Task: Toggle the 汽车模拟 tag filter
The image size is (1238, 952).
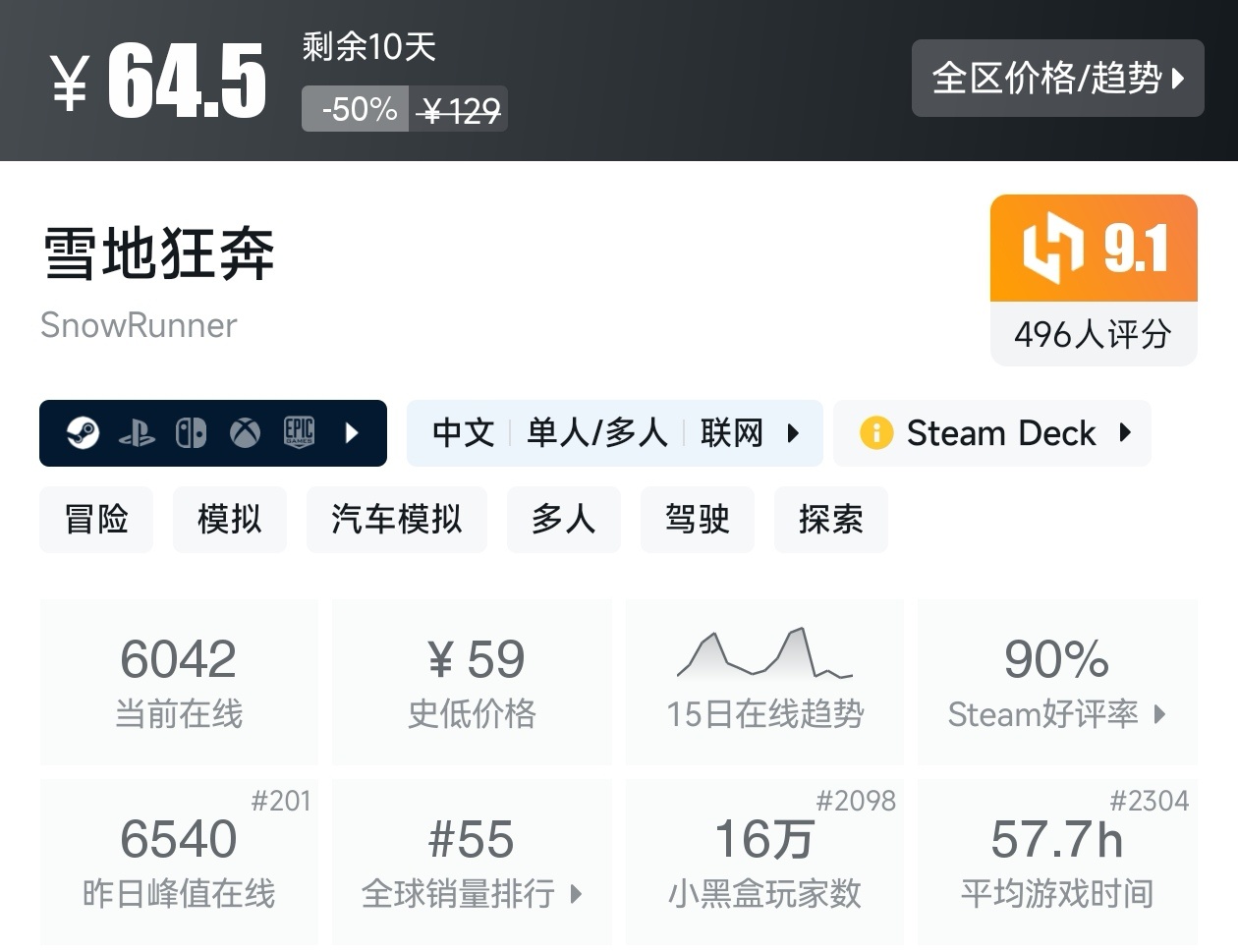Action: click(397, 520)
